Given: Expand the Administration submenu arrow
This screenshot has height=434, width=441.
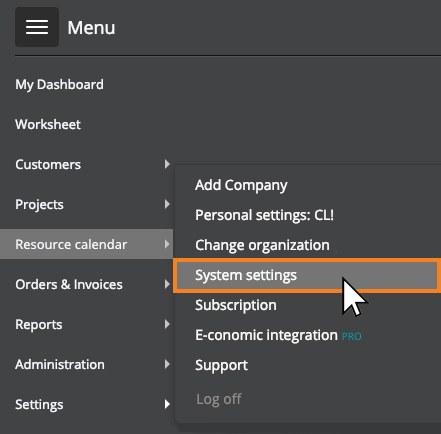Looking at the screenshot, I should [x=167, y=364].
